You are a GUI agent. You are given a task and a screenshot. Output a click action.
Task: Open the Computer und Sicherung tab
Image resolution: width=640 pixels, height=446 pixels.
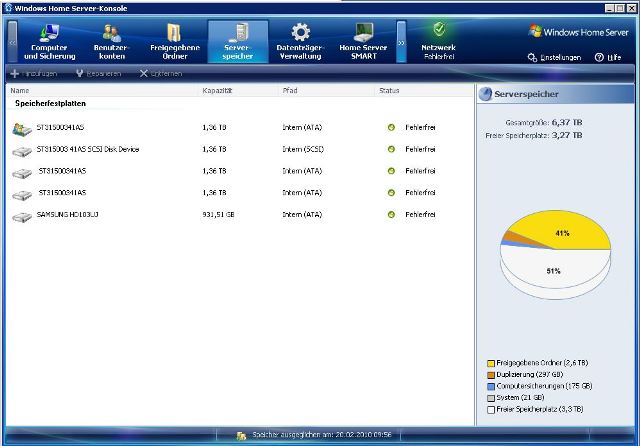pos(49,42)
